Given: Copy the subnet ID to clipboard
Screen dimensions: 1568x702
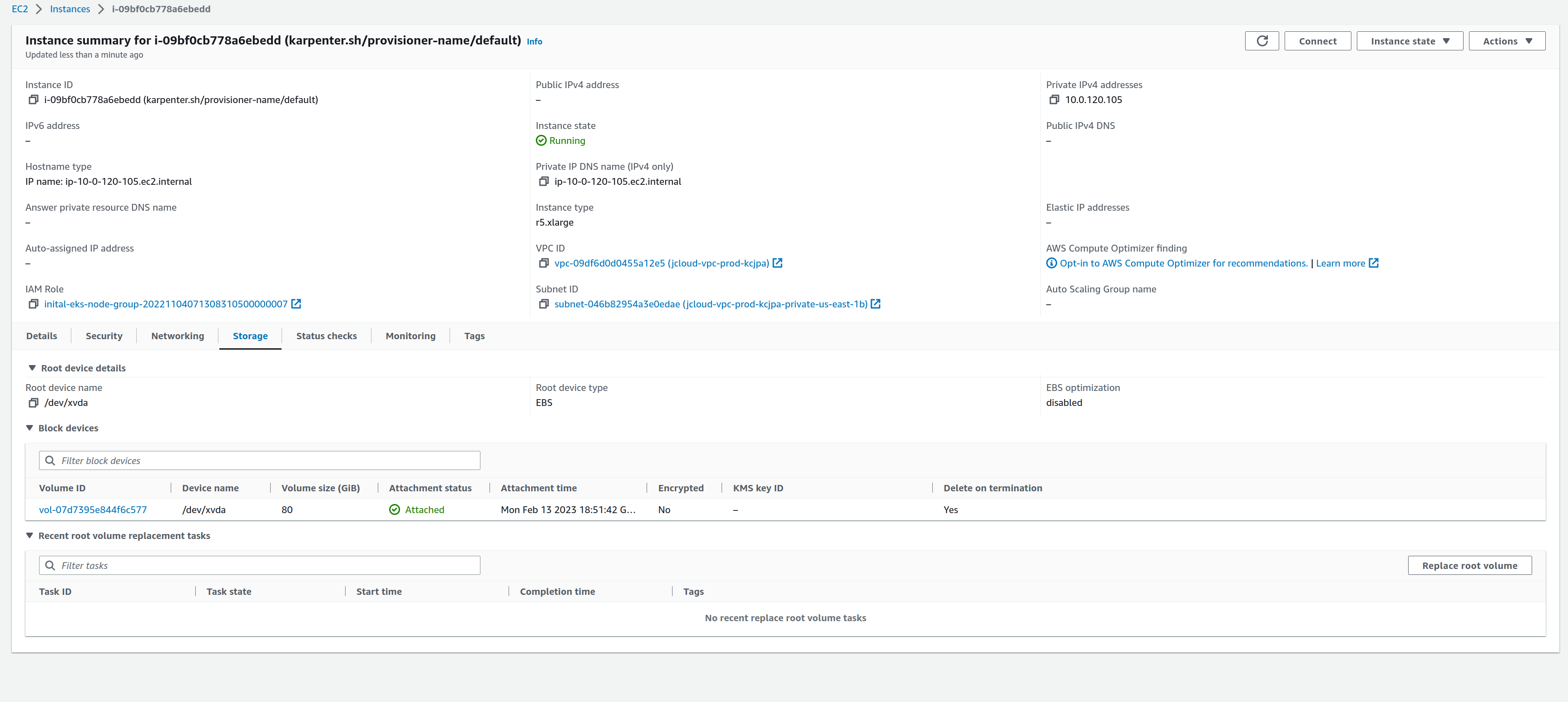Looking at the screenshot, I should pos(544,304).
